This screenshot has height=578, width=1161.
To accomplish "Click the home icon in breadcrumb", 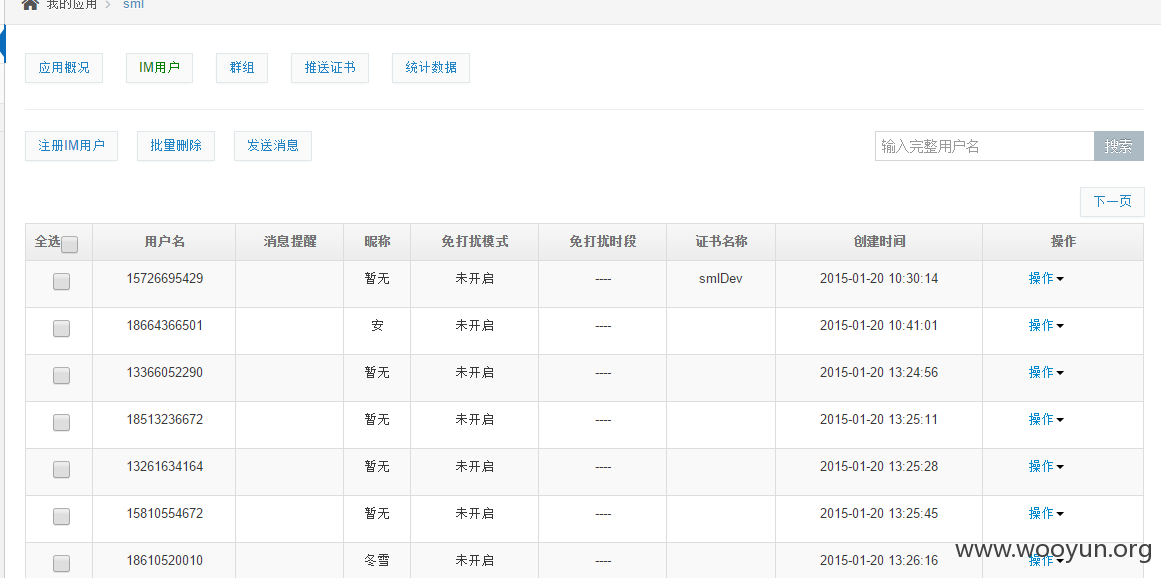I will click(x=30, y=4).
